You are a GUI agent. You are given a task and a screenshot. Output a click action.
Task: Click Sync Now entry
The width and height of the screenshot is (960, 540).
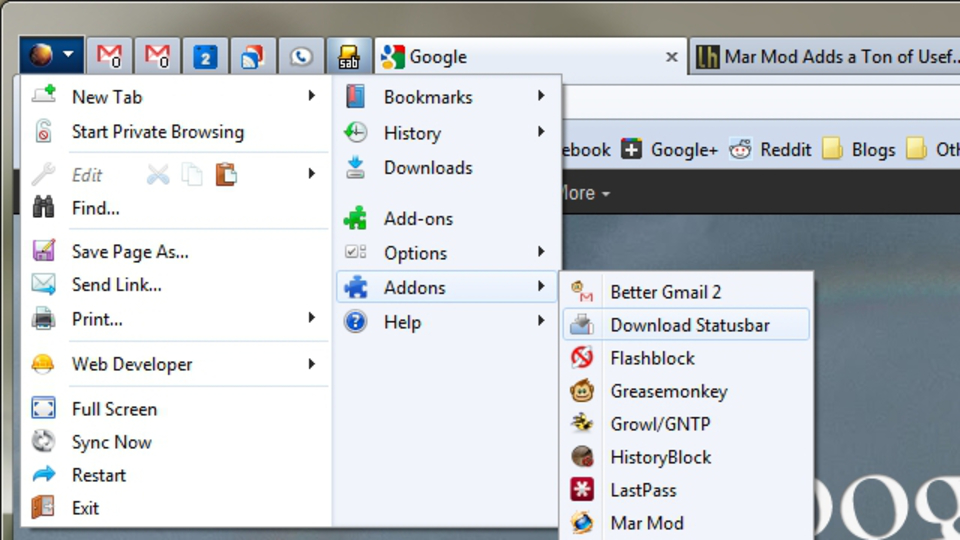click(175, 442)
